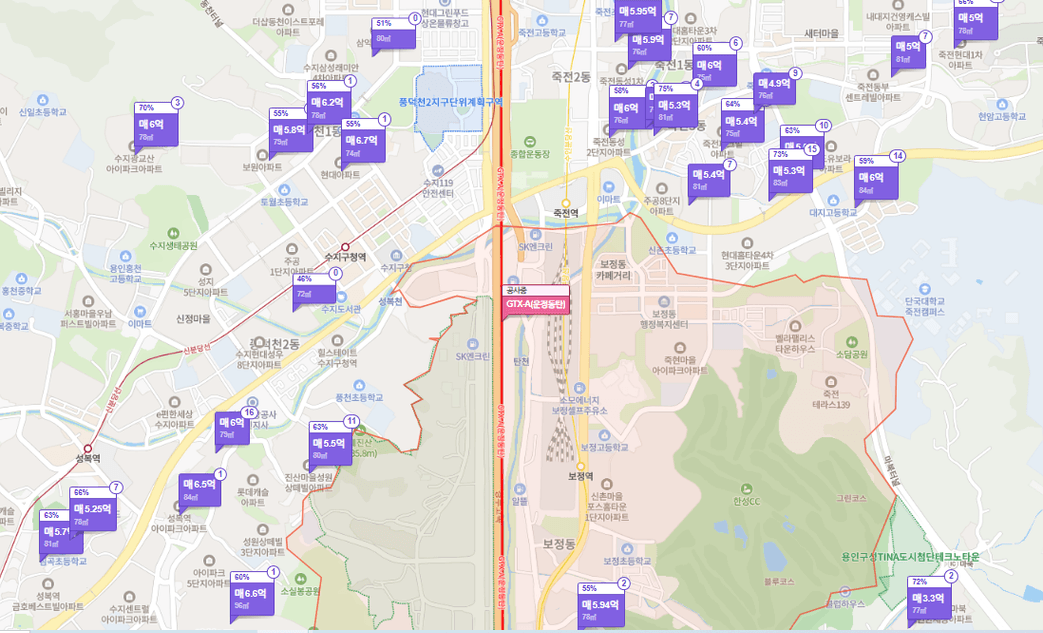Click the 죽전역 subway station marker
This screenshot has width=1043, height=633.
pyautogui.click(x=566, y=203)
